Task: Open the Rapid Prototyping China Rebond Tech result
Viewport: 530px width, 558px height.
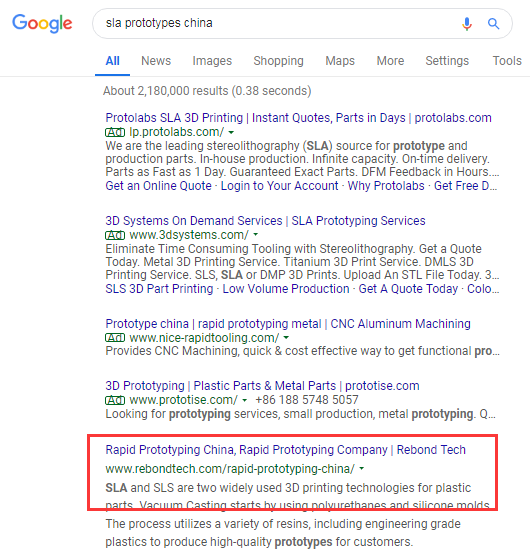Action: point(285,450)
